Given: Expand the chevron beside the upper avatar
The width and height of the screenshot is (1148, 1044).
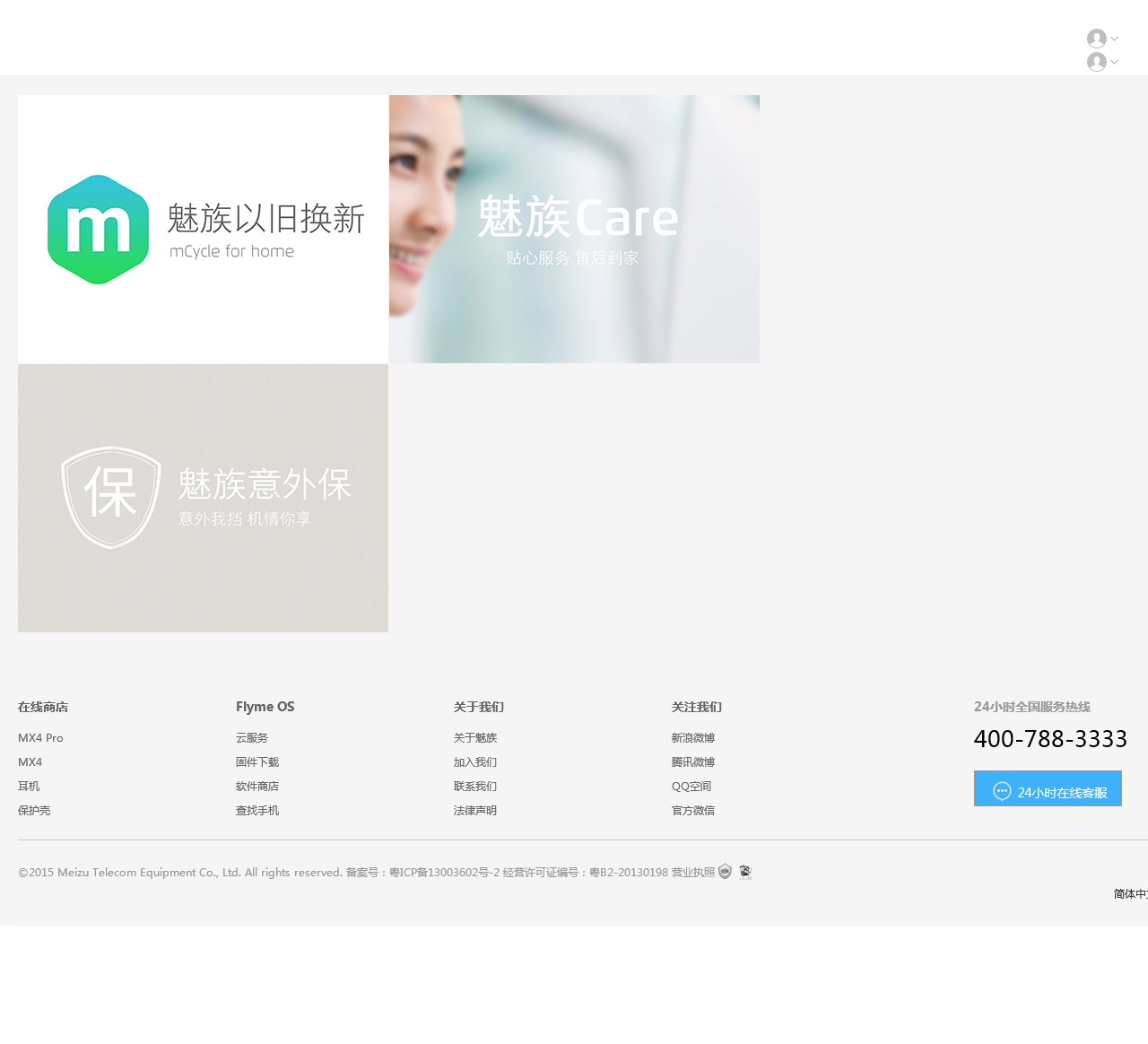Looking at the screenshot, I should tap(1115, 39).
